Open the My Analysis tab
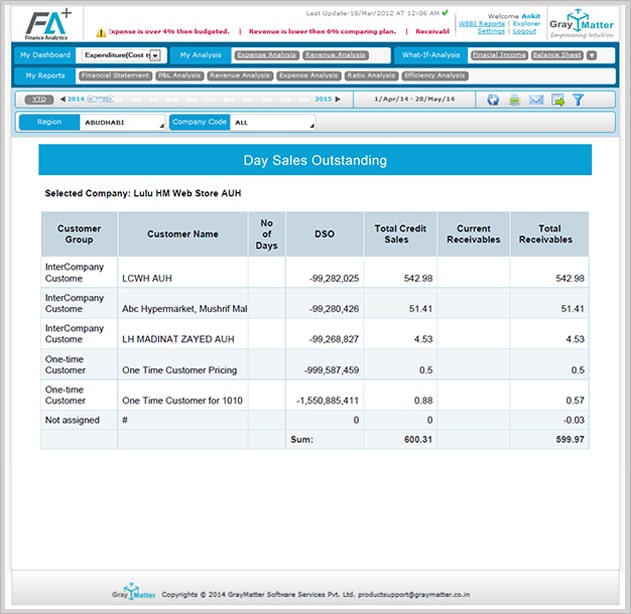The width and height of the screenshot is (631, 614). (x=200, y=55)
